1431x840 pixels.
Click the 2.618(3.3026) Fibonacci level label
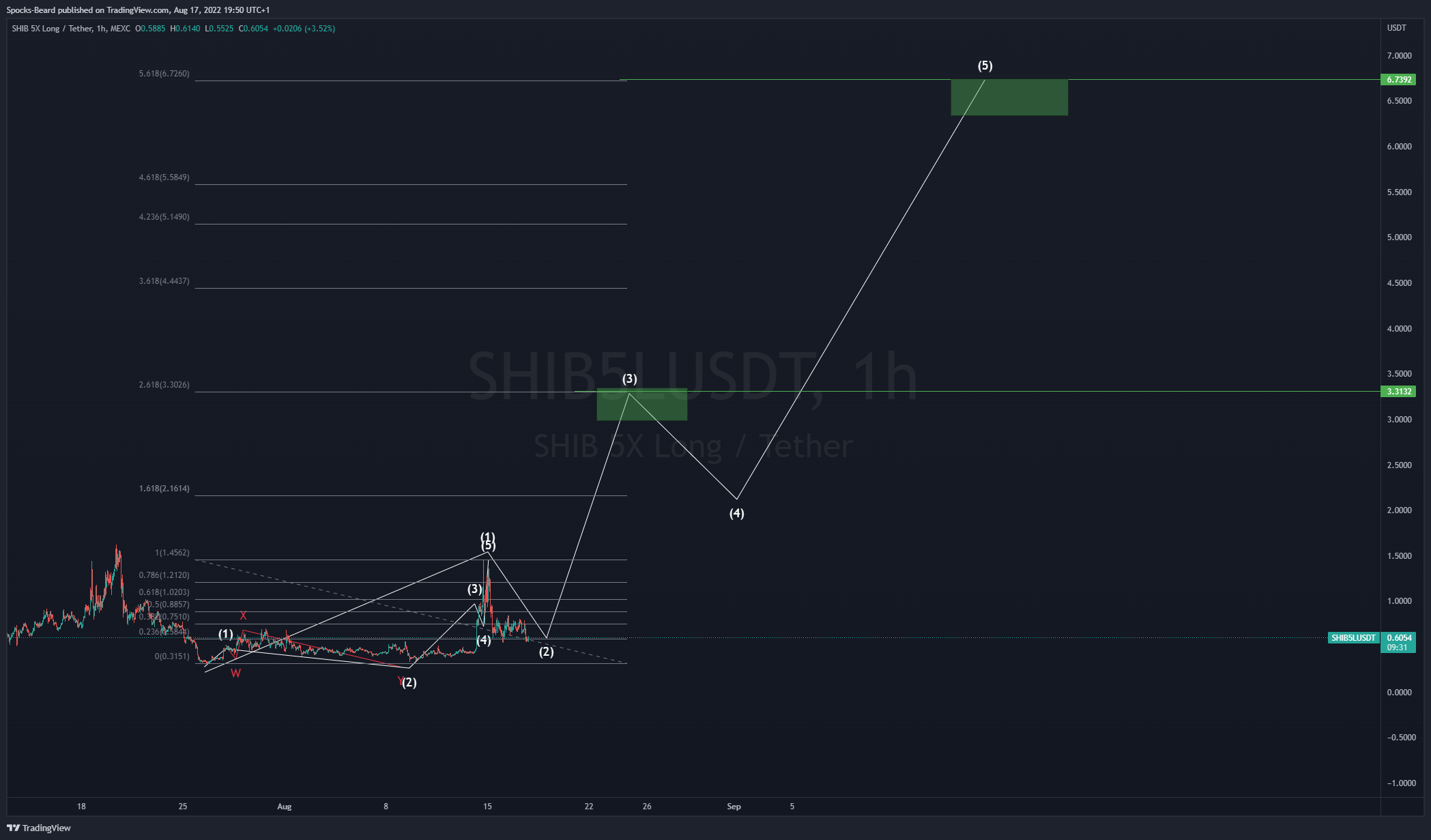tap(164, 385)
